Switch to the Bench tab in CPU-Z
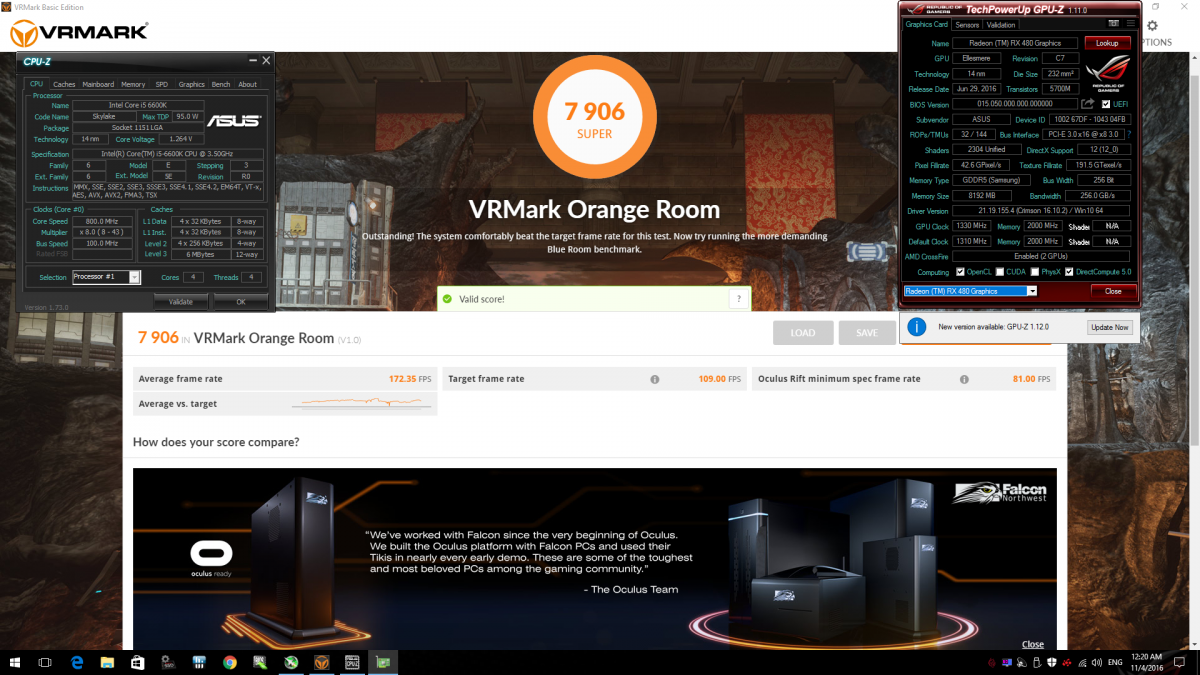Viewport: 1200px width, 675px height. click(x=221, y=85)
